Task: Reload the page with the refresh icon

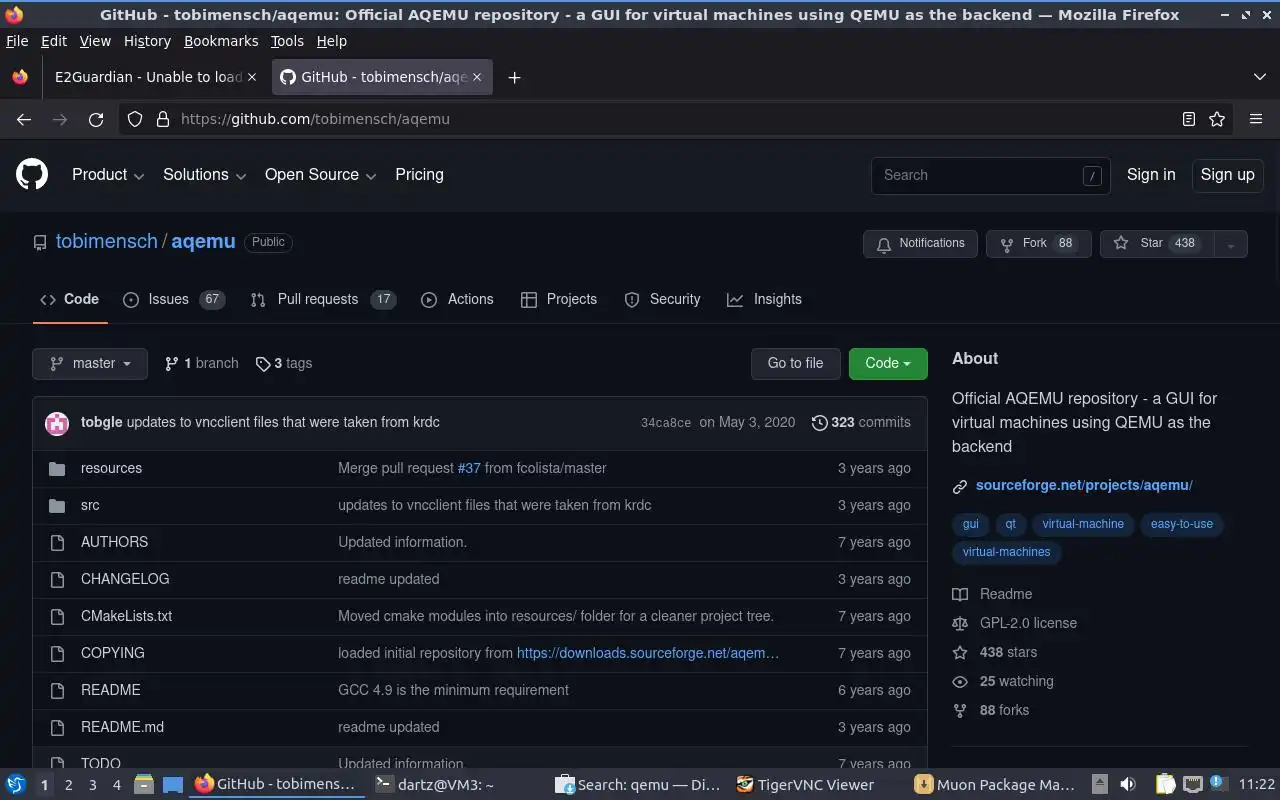Action: [96, 119]
